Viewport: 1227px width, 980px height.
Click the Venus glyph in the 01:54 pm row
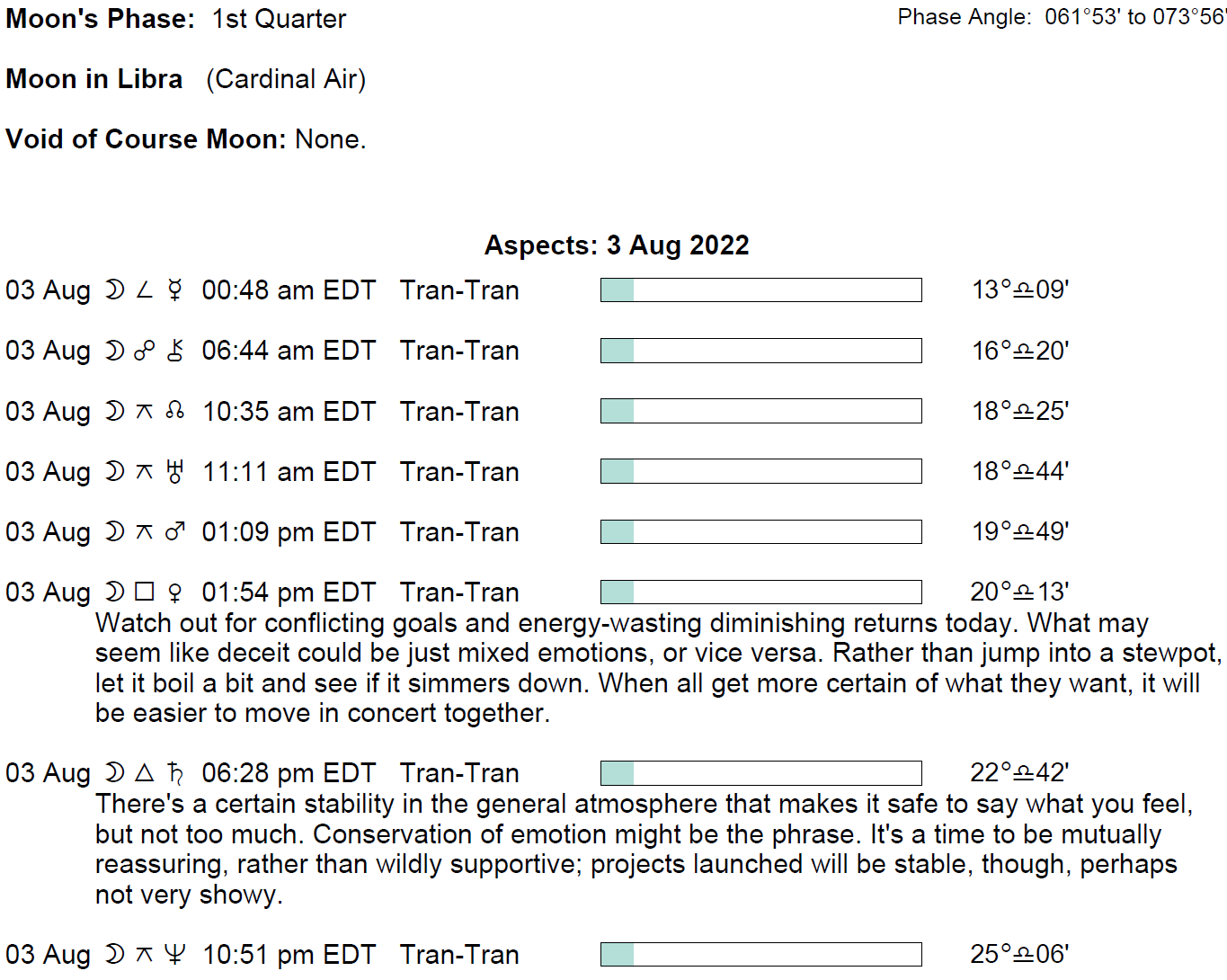point(175,592)
